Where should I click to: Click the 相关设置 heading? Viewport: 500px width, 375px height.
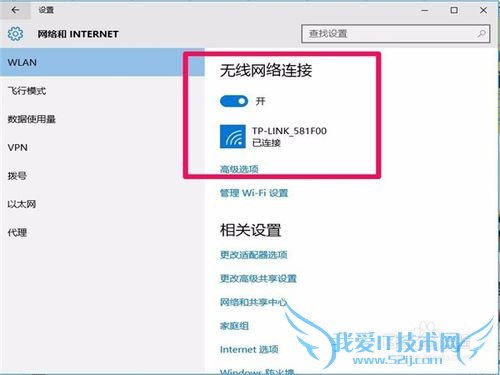coord(251,230)
